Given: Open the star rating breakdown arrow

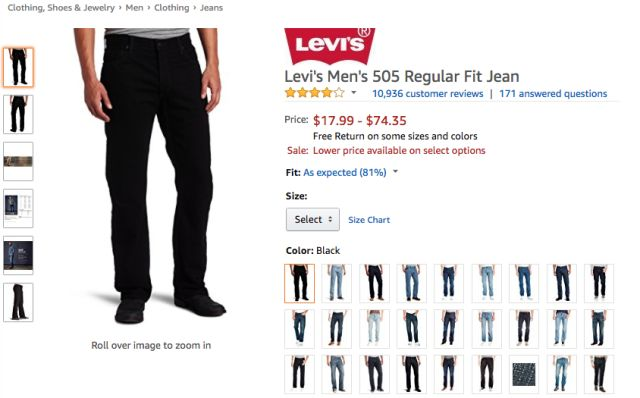Looking at the screenshot, I should 354,93.
